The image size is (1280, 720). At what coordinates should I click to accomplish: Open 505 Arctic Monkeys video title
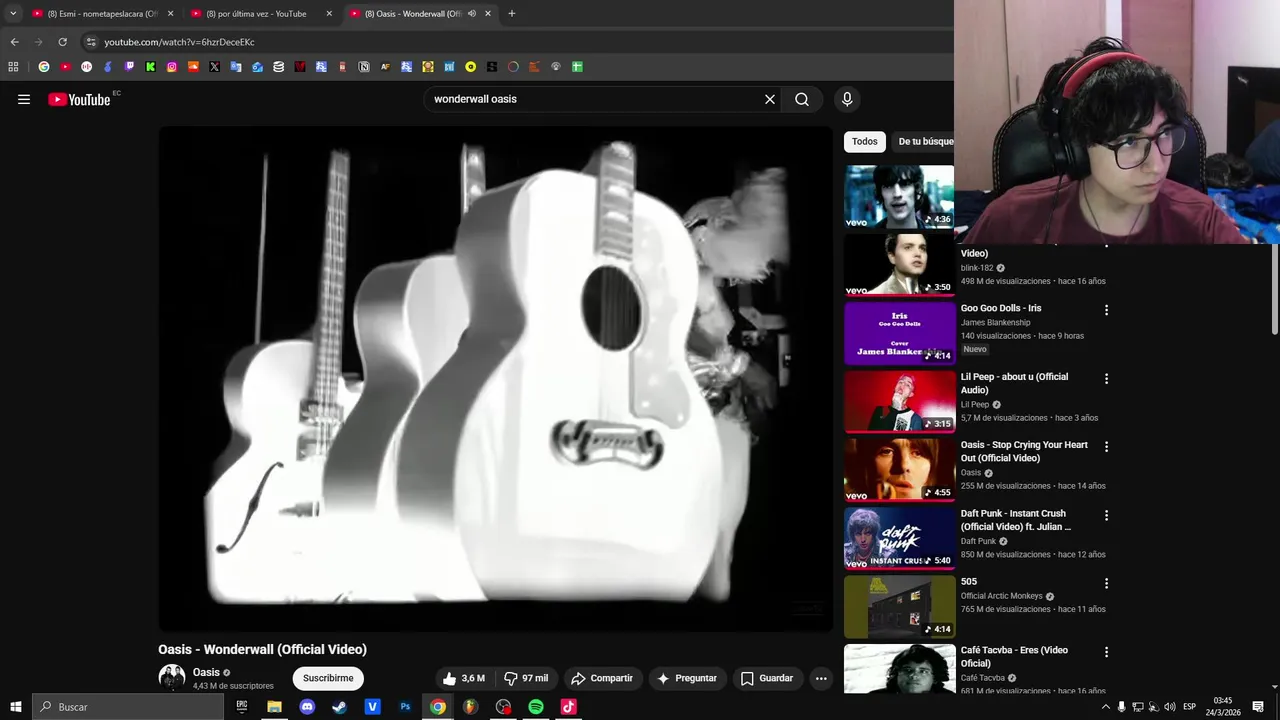969,581
